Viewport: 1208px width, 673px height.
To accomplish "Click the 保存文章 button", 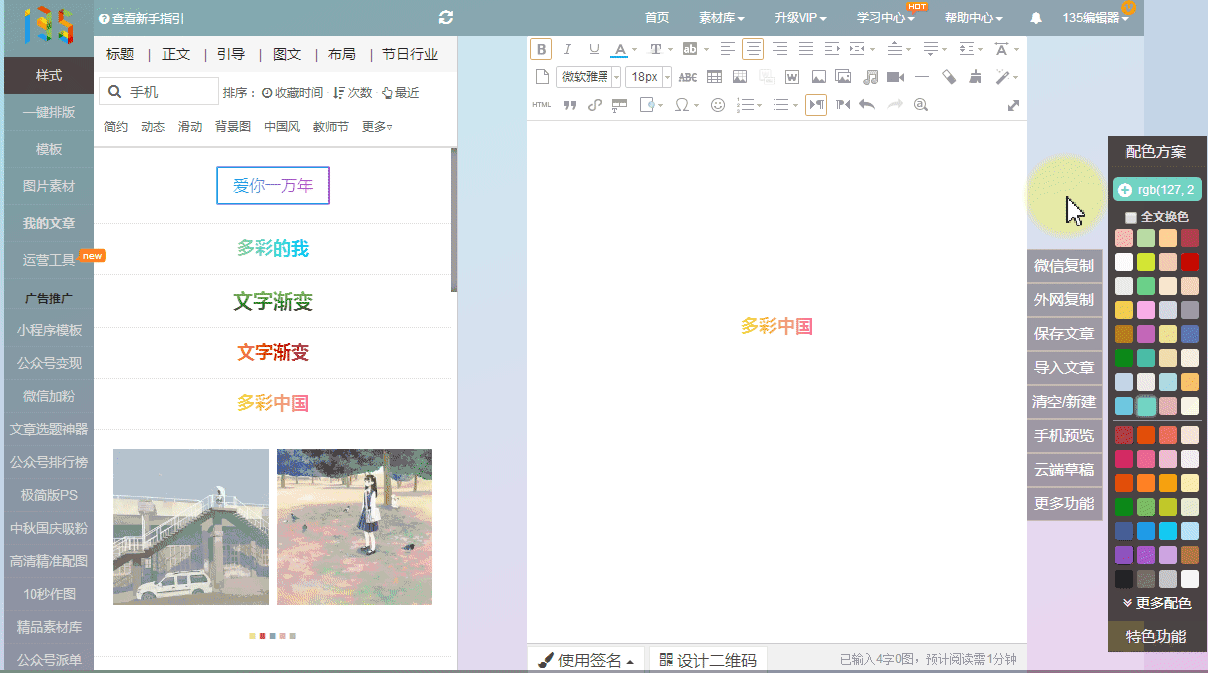I will pos(1064,334).
